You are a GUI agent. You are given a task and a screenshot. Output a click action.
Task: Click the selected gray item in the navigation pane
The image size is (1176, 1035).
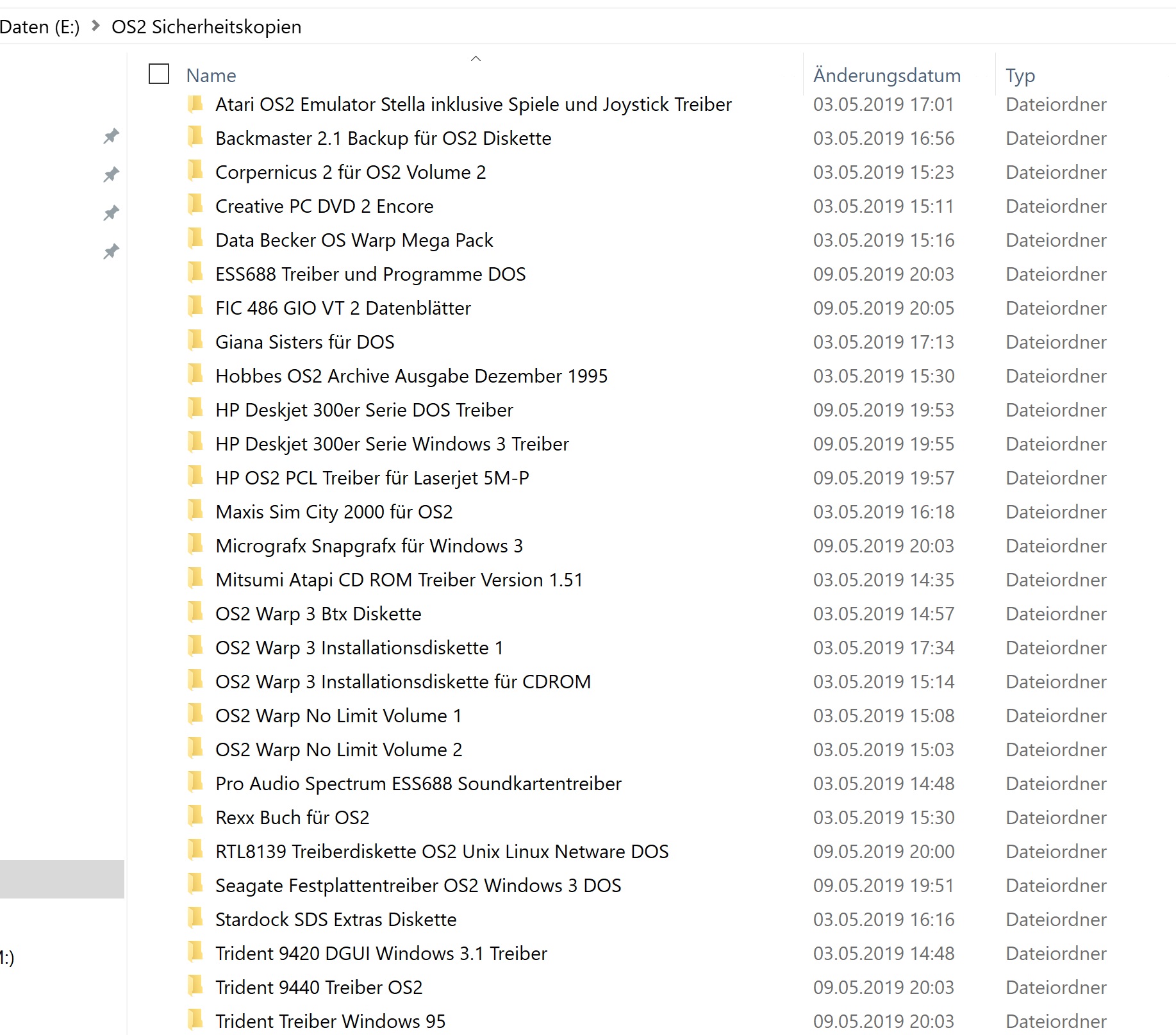pyautogui.click(x=62, y=879)
